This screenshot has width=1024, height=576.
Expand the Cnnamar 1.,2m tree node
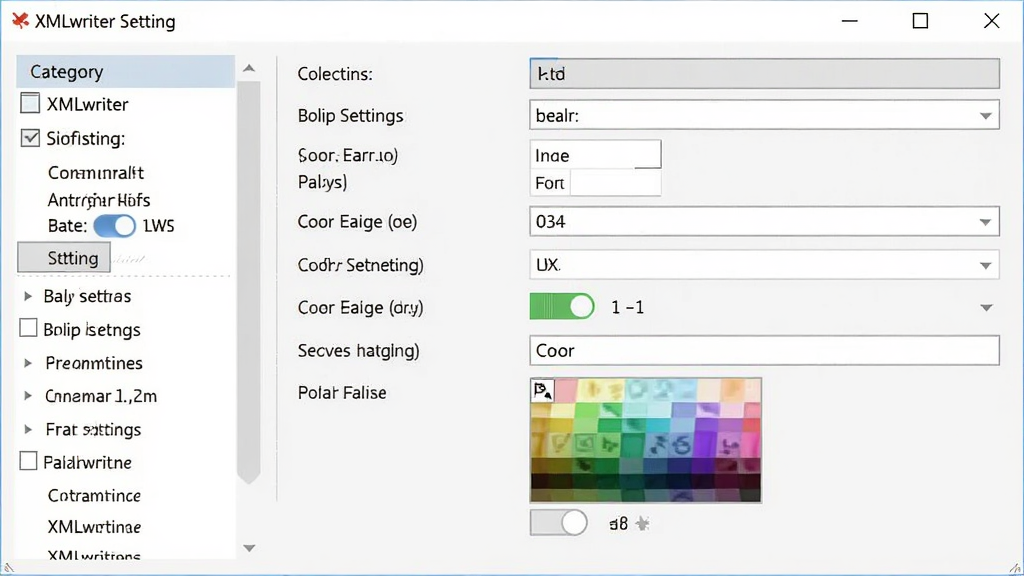pos(28,396)
